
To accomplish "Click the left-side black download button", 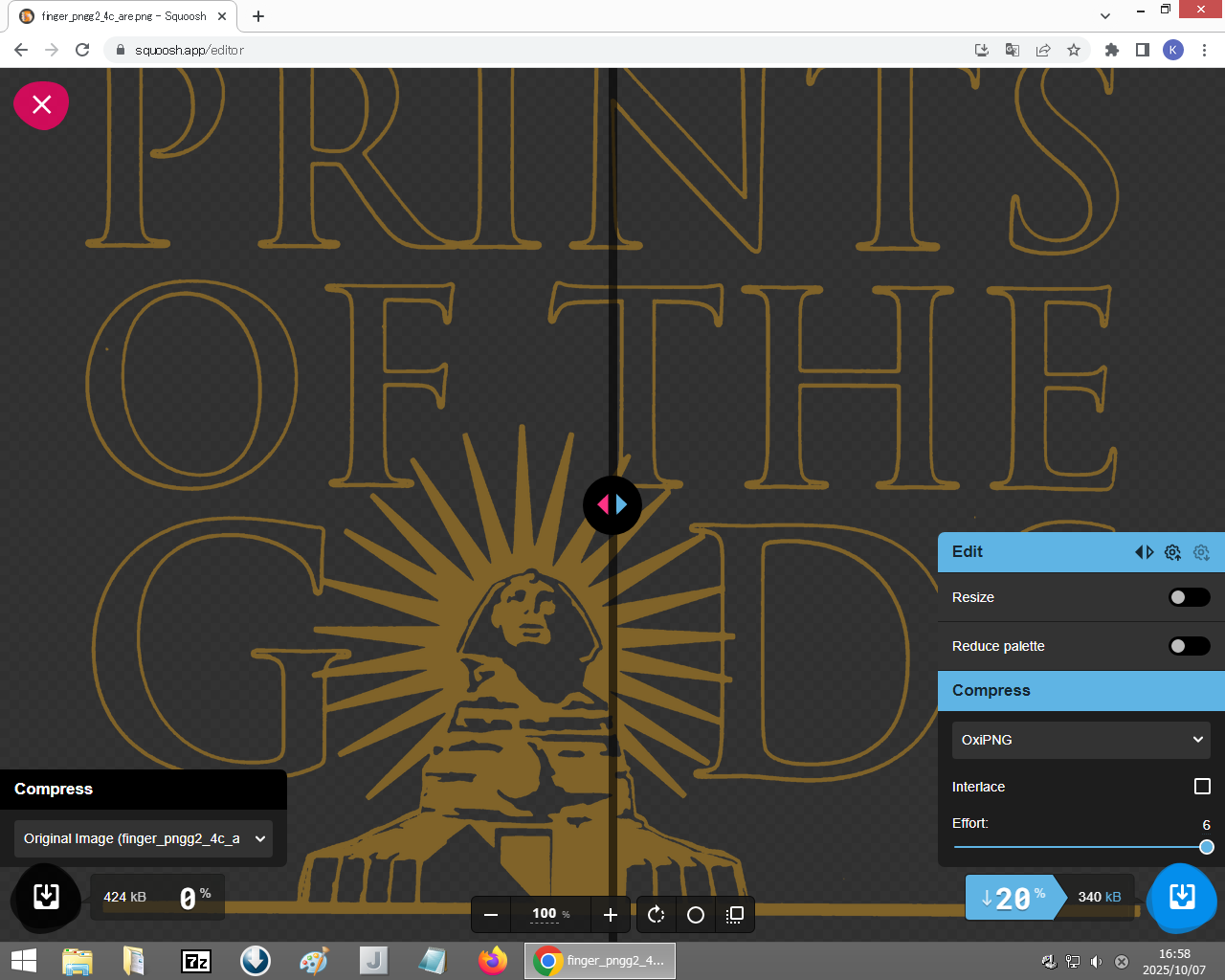I will point(46,897).
